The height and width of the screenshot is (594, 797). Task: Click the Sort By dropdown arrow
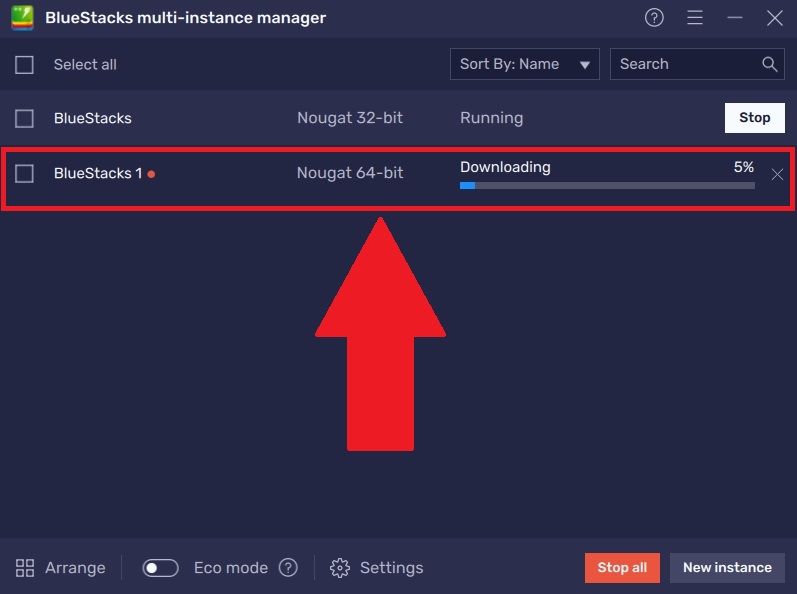585,65
